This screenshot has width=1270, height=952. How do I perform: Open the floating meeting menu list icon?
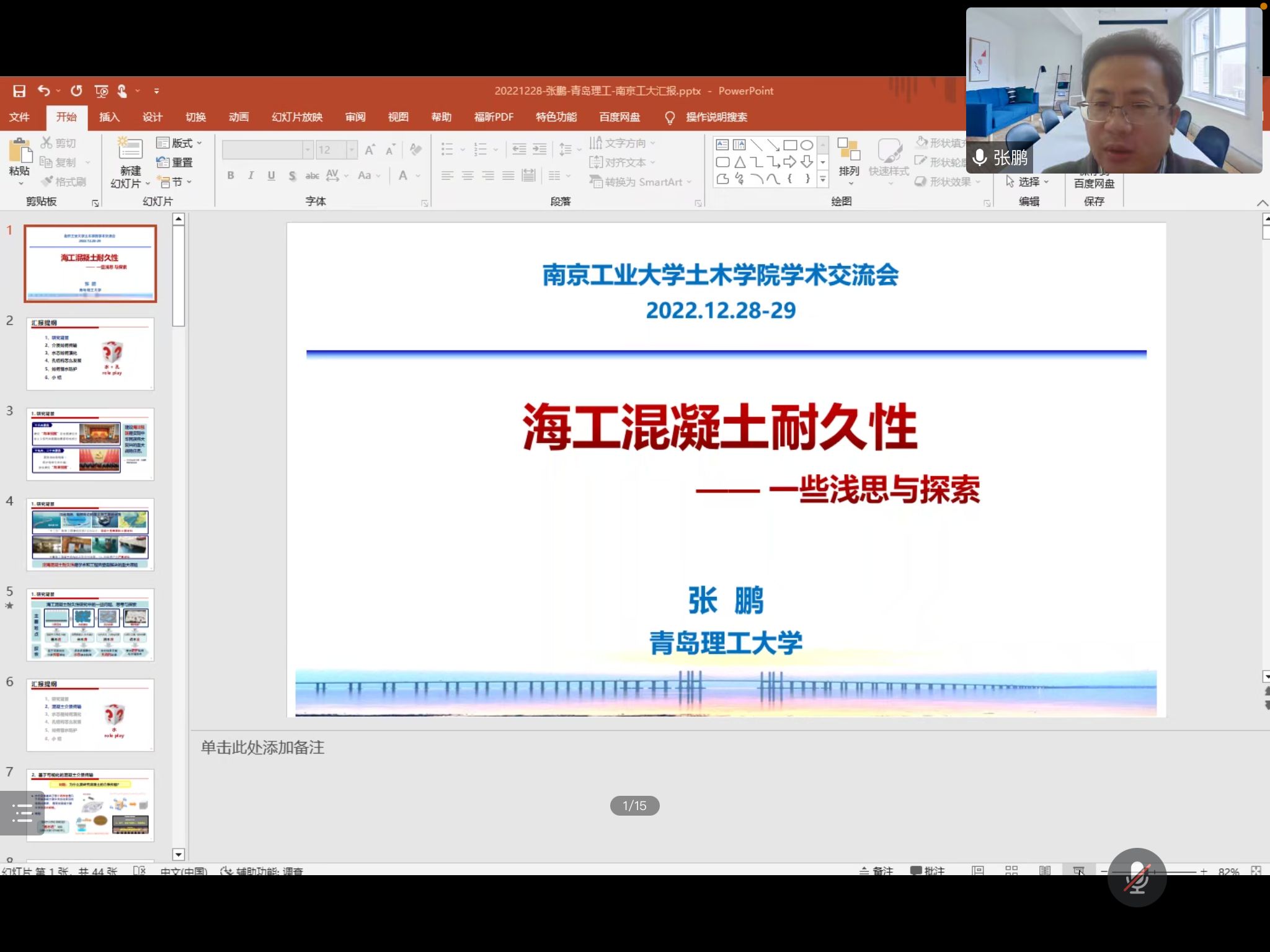(x=22, y=813)
